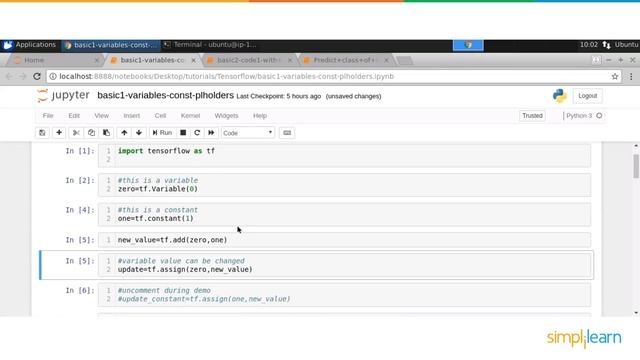The height and width of the screenshot is (360, 640).
Task: Open the Chrome three-dot menu
Action: click(631, 76)
